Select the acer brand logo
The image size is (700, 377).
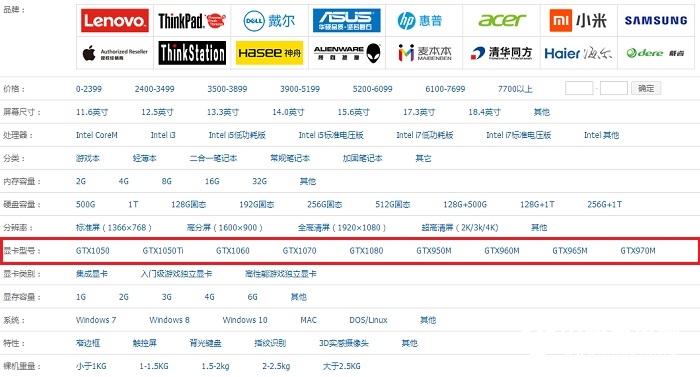[x=502, y=20]
